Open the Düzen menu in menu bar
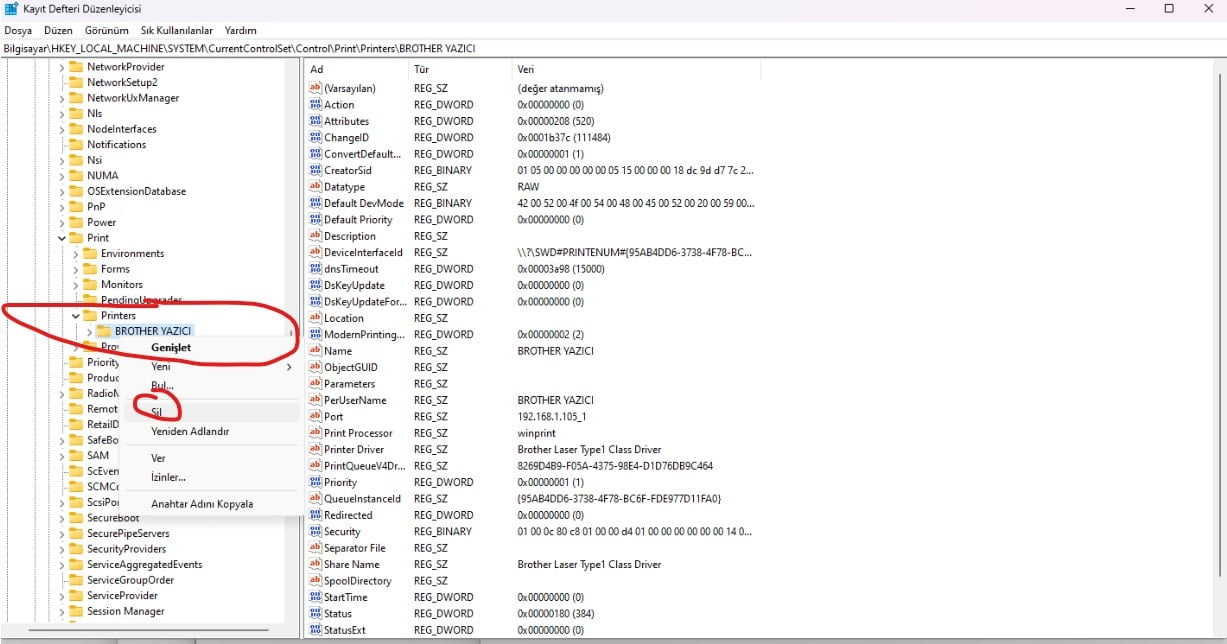This screenshot has height=644, width=1227. pyautogui.click(x=58, y=31)
